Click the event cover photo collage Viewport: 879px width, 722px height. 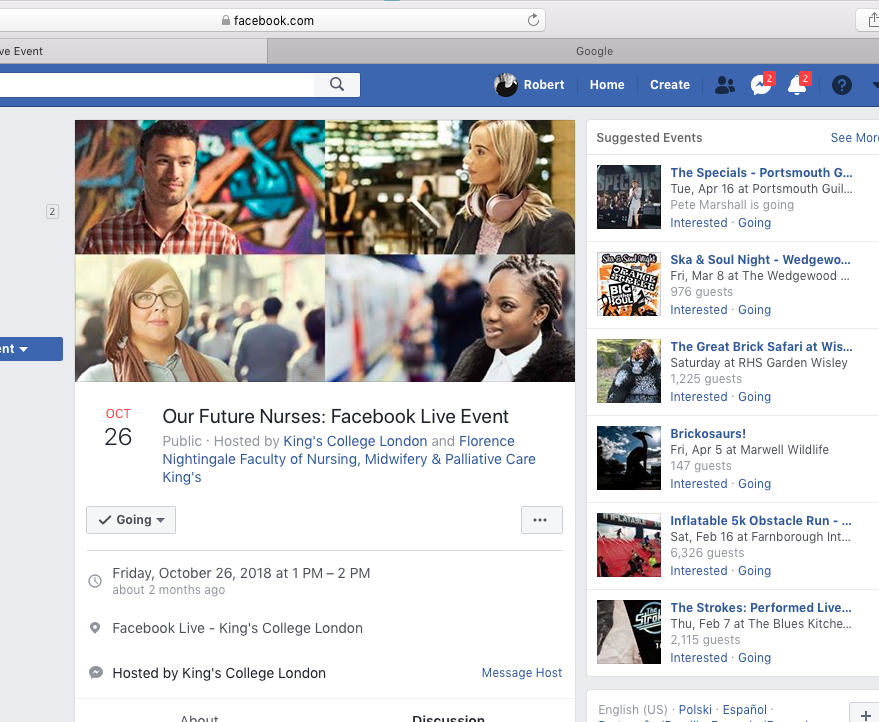pos(325,251)
